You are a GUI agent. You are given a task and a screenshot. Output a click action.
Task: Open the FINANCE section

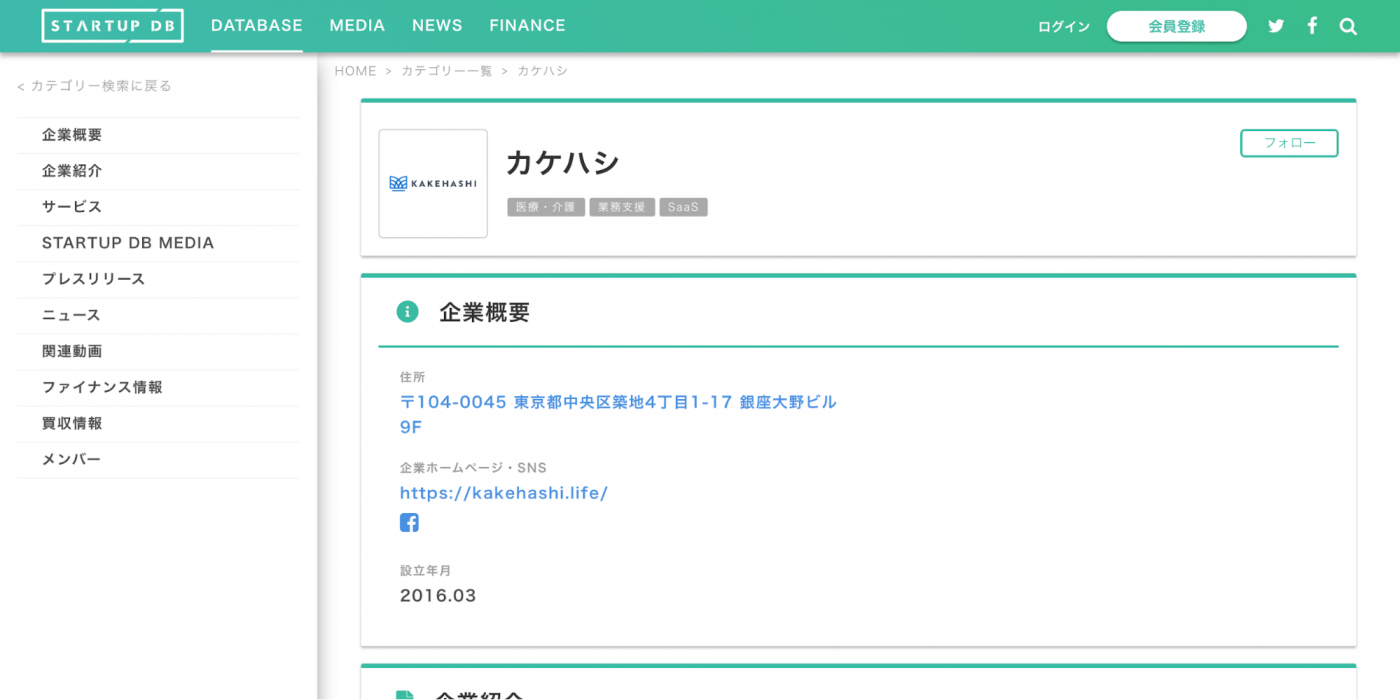click(x=527, y=25)
